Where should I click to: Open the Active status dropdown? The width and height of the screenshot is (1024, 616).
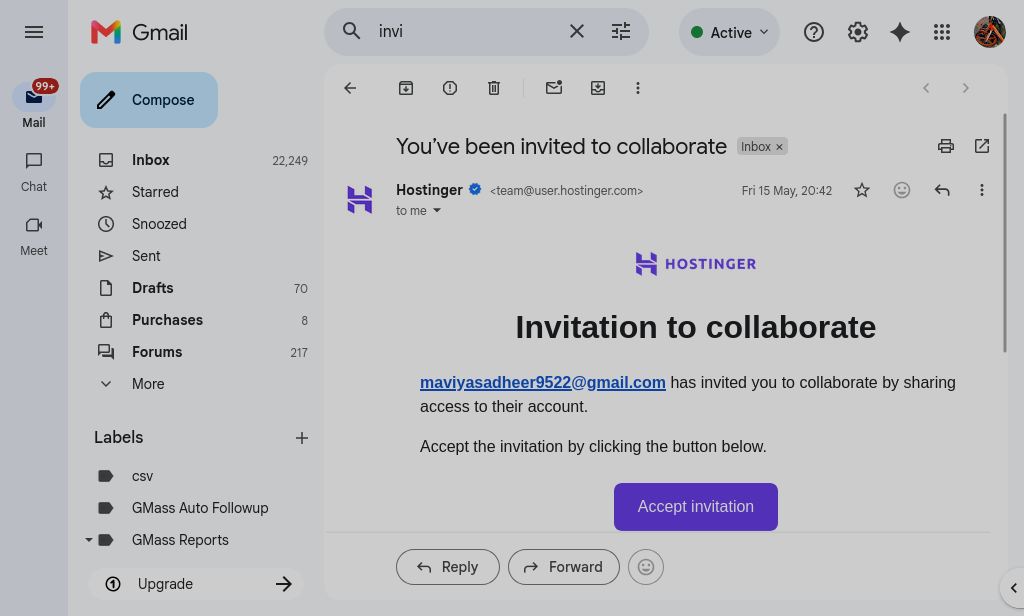(x=729, y=32)
